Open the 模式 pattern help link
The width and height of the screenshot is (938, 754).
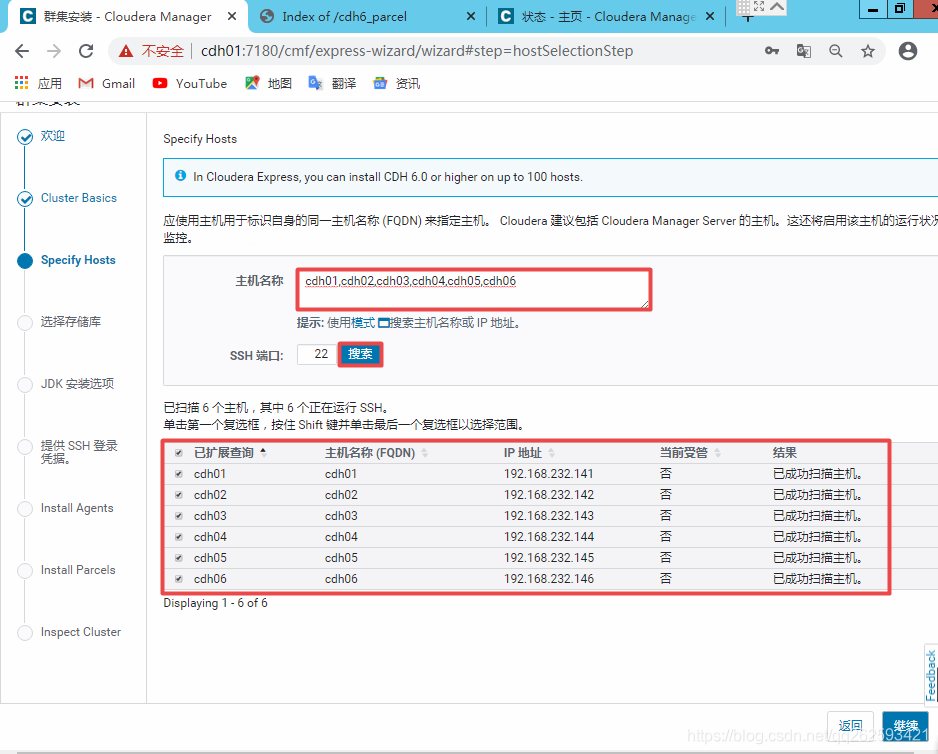click(363, 323)
